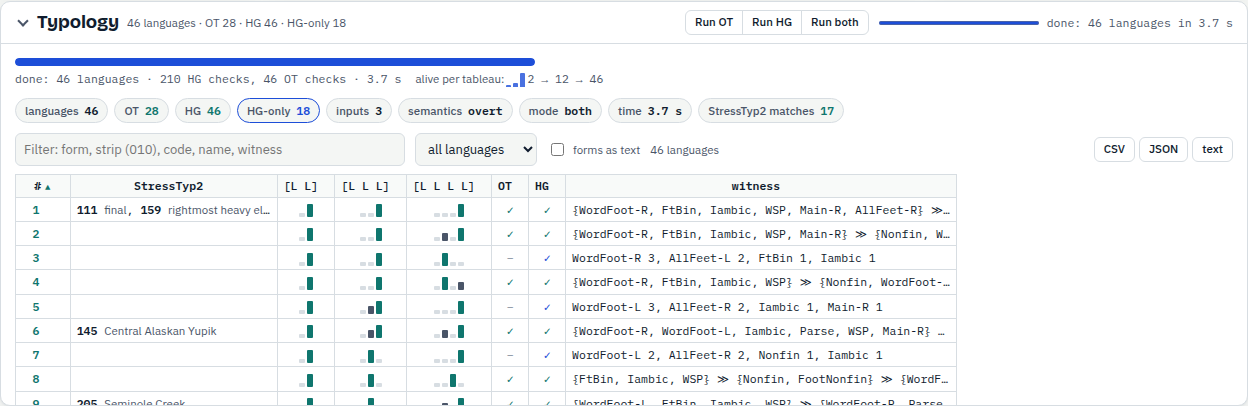Click the wide blue progress bar

pos(275,62)
